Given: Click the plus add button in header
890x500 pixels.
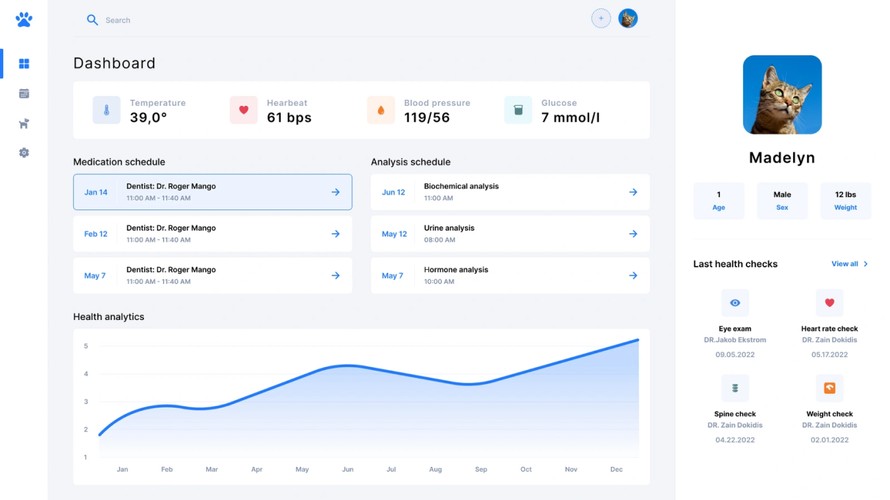Looking at the screenshot, I should (x=601, y=19).
